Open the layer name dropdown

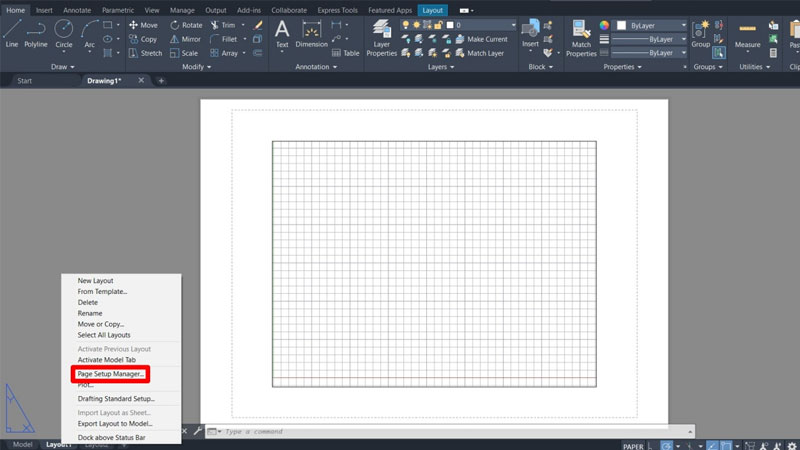(x=485, y=24)
